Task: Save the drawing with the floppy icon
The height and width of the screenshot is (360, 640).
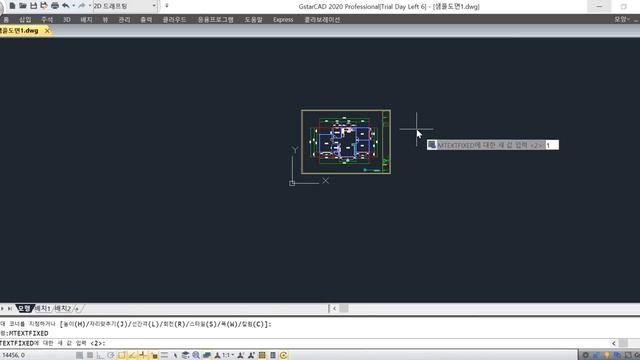Action: tap(33, 6)
